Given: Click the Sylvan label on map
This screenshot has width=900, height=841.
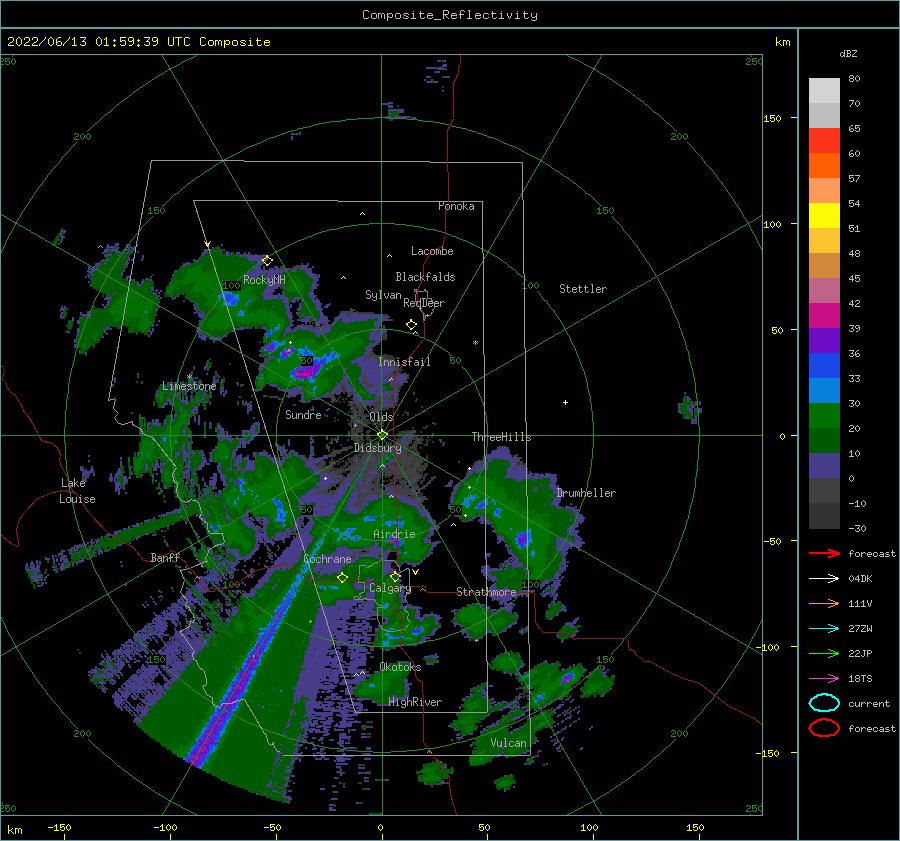Looking at the screenshot, I should click(383, 295).
